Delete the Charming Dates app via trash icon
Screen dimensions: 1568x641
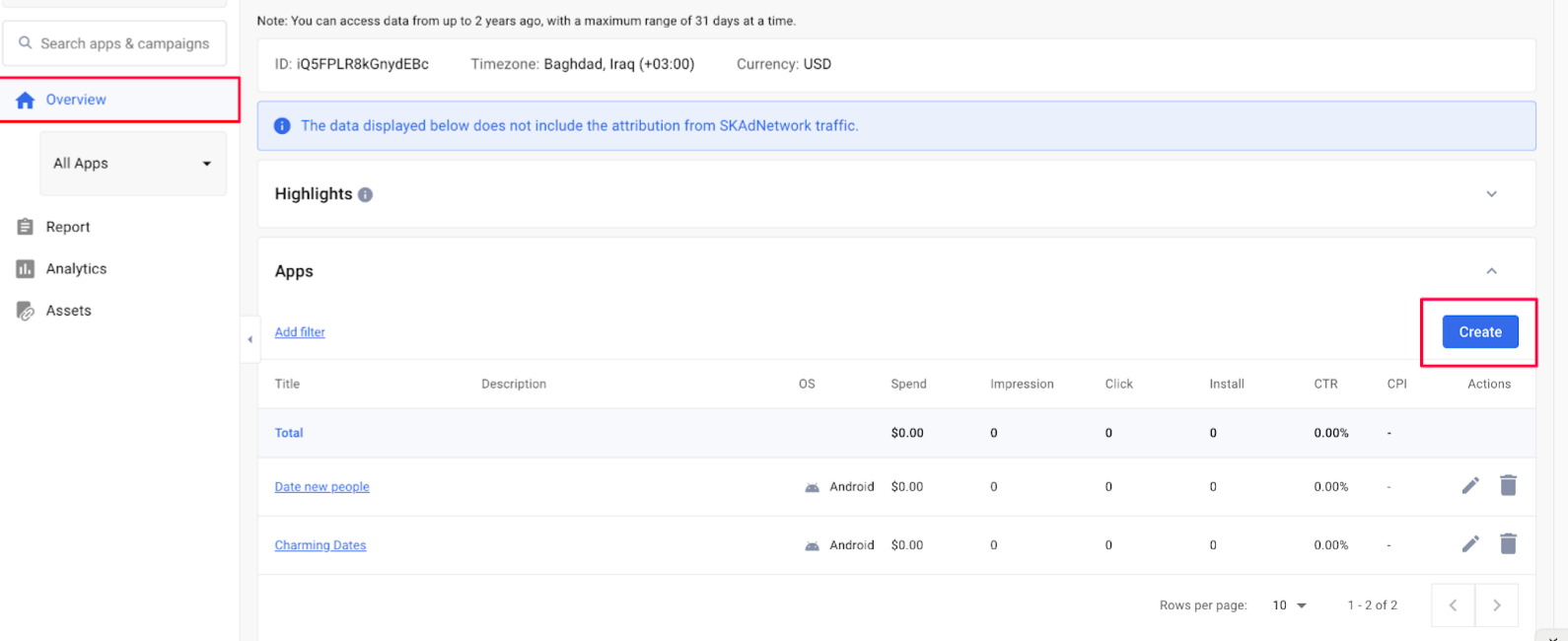[x=1508, y=543]
